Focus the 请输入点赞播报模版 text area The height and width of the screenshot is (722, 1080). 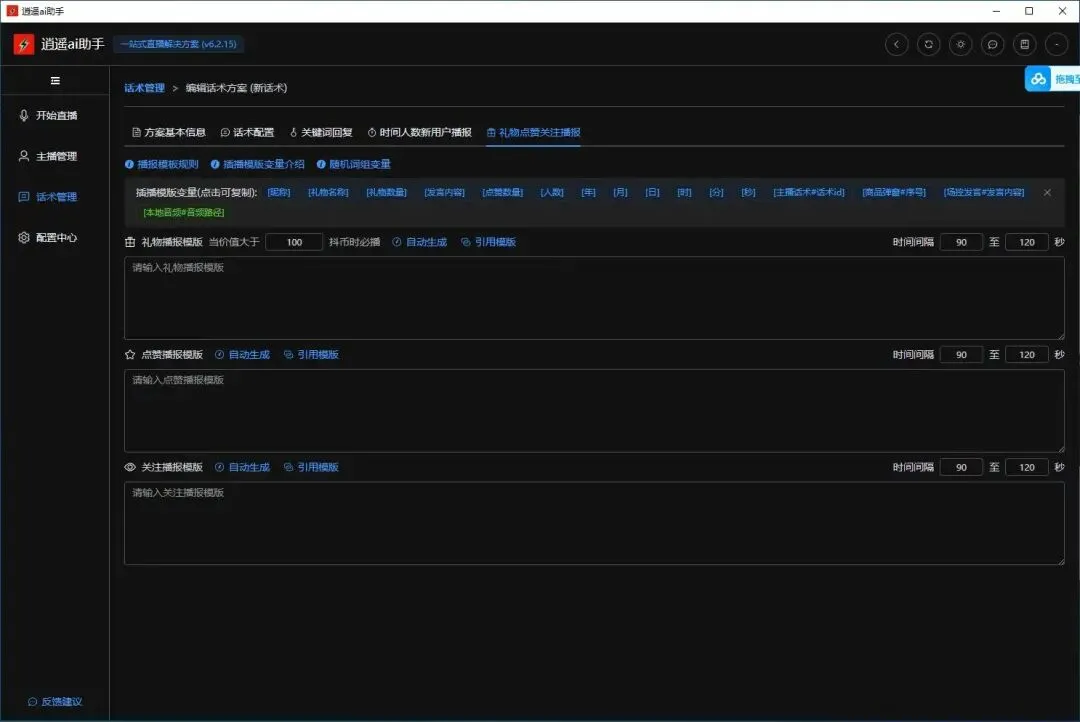594,411
